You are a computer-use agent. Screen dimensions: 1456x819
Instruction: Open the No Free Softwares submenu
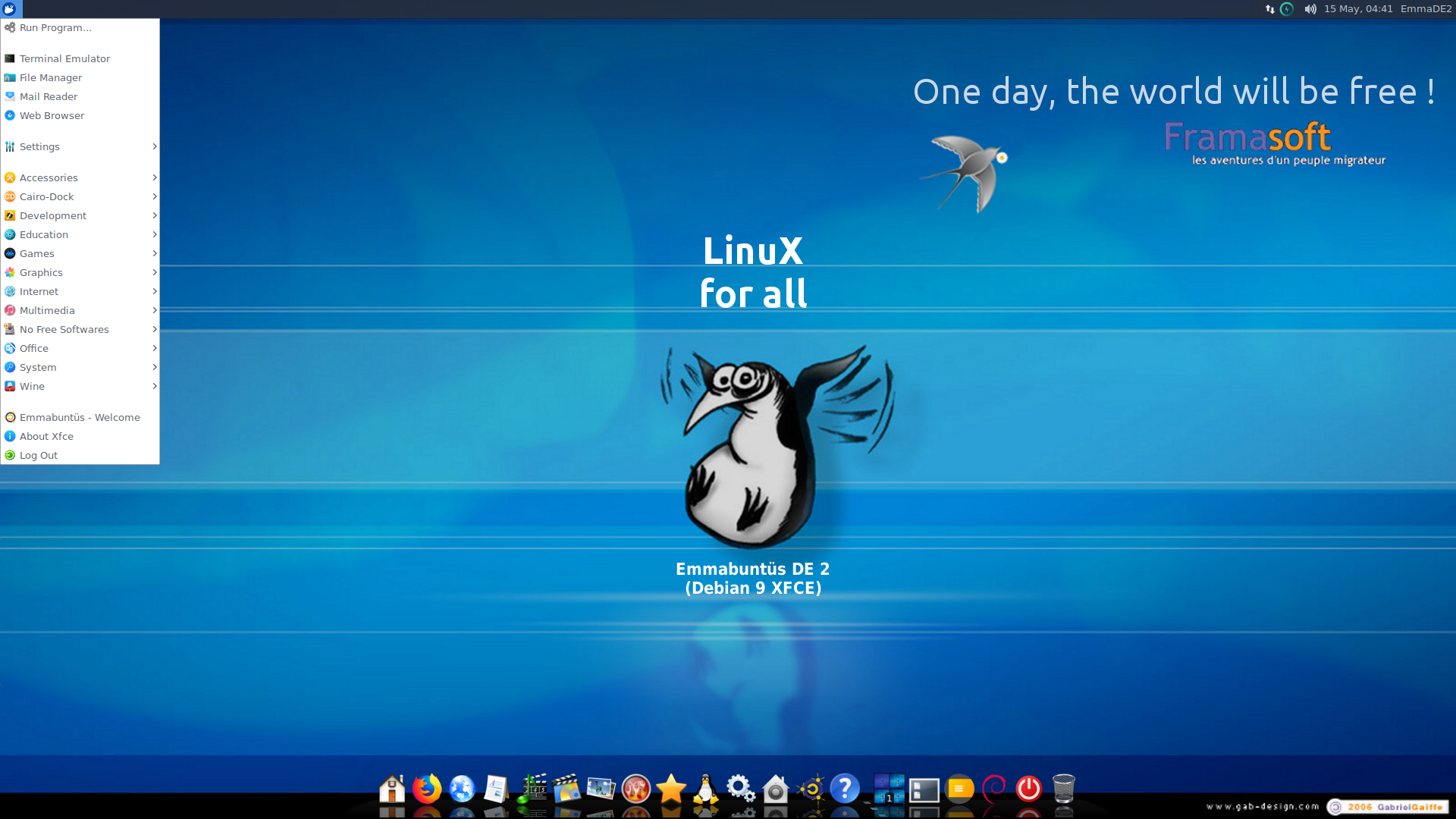80,329
